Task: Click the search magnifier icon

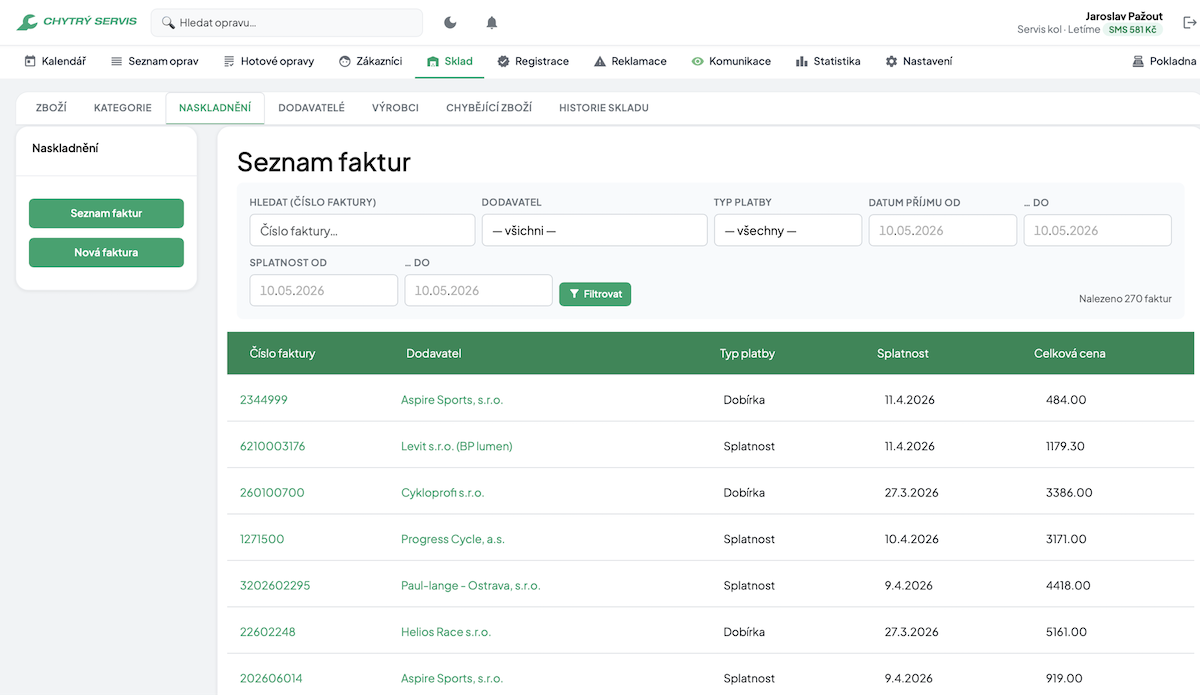Action: pos(168,22)
